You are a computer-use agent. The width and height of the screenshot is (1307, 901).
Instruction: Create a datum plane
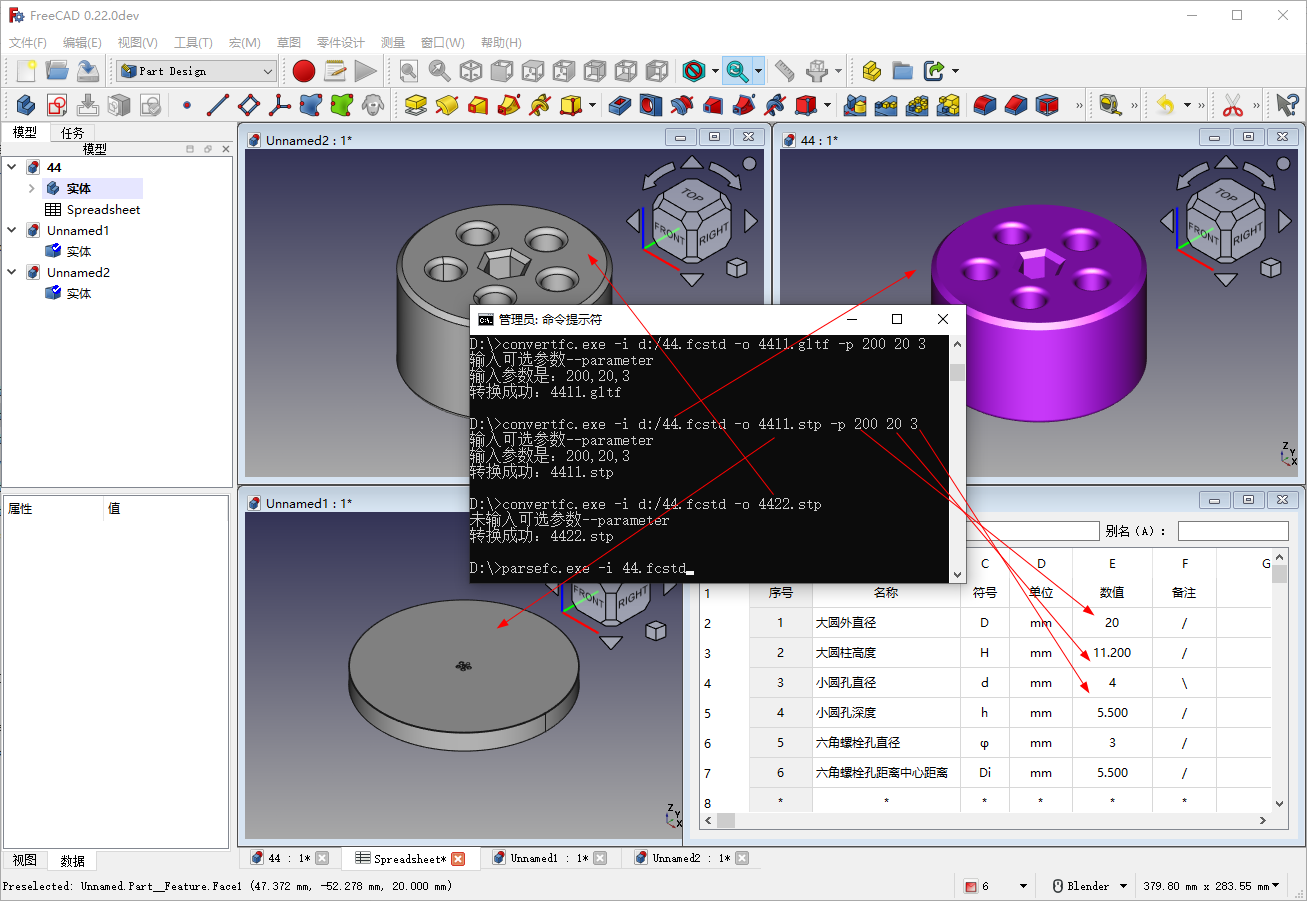[x=248, y=104]
